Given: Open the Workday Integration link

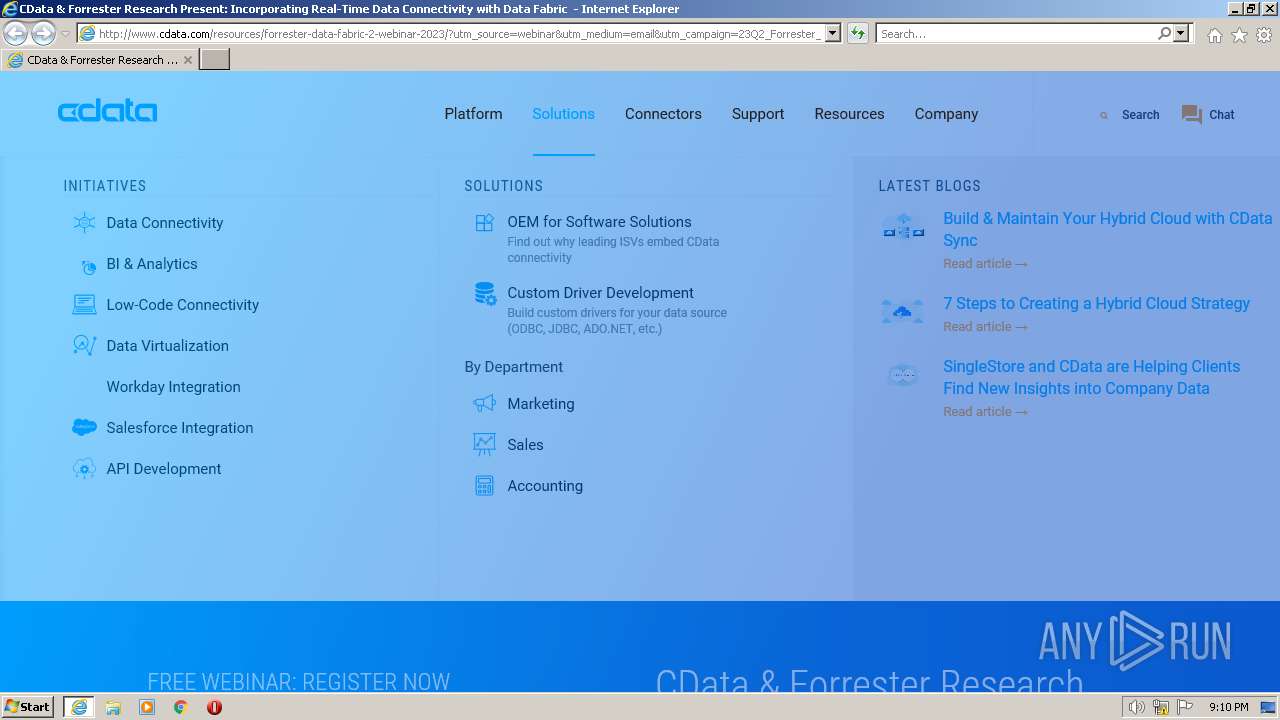Looking at the screenshot, I should [174, 387].
